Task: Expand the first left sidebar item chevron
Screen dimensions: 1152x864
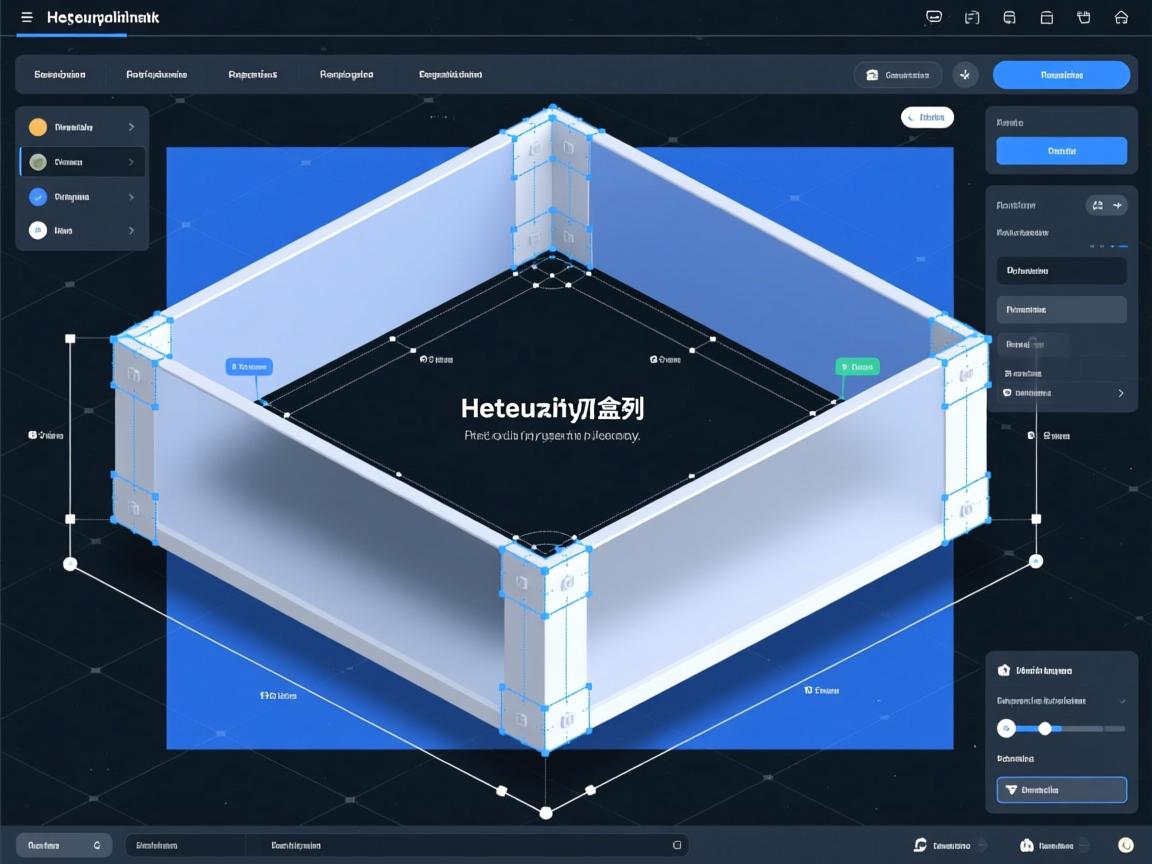Action: click(131, 127)
